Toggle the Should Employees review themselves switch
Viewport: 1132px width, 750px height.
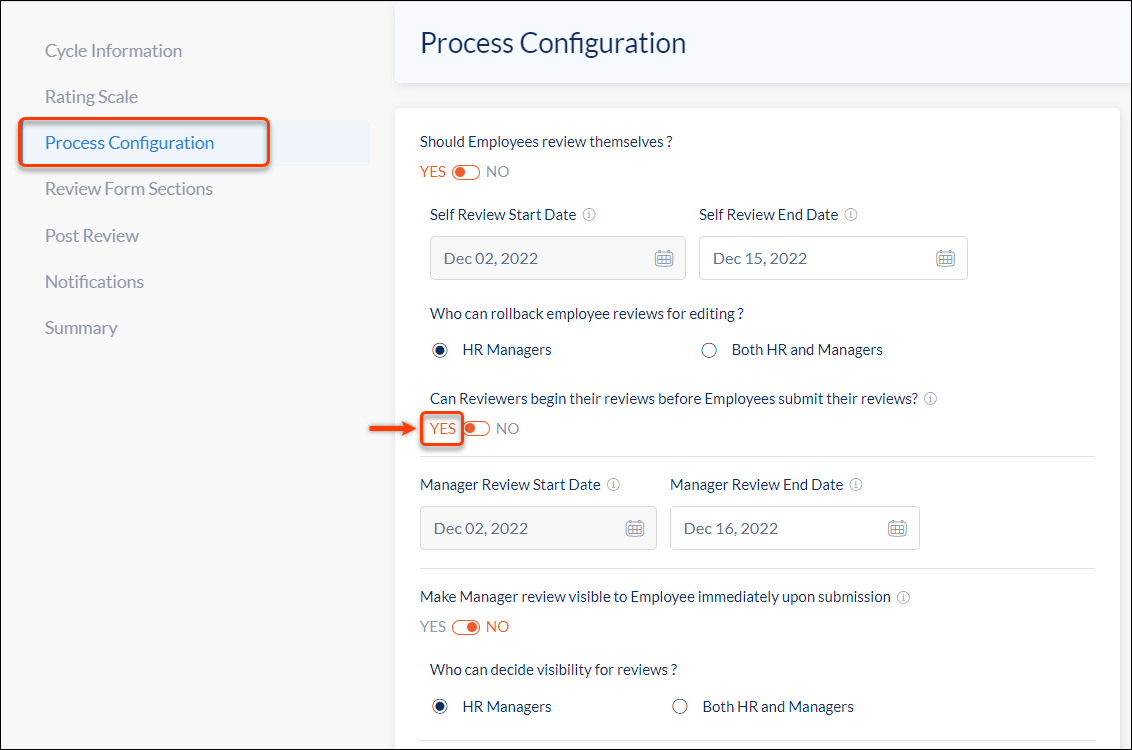click(x=466, y=172)
